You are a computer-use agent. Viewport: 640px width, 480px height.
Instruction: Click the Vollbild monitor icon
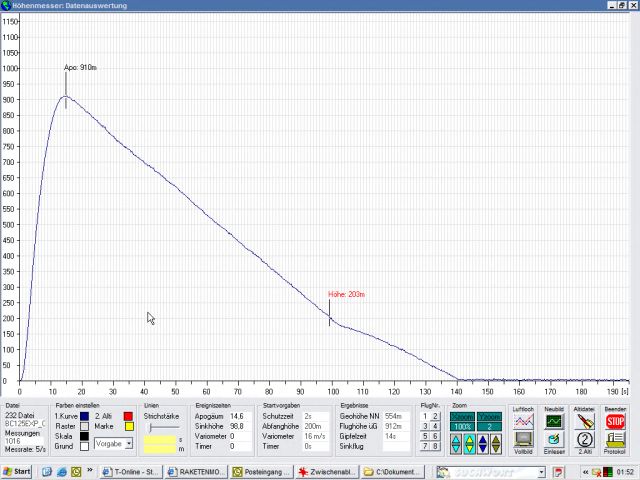(523, 439)
